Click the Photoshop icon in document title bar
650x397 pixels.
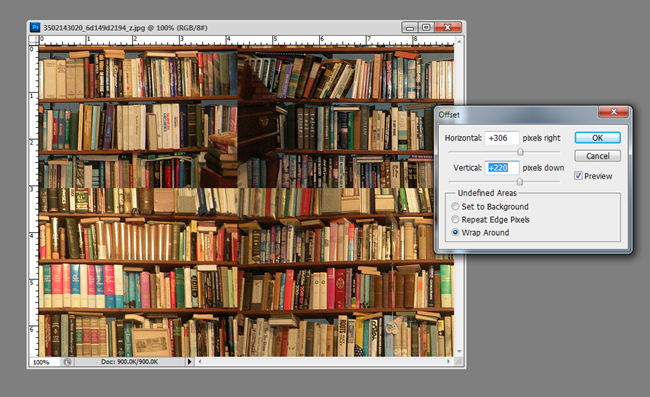(35, 27)
